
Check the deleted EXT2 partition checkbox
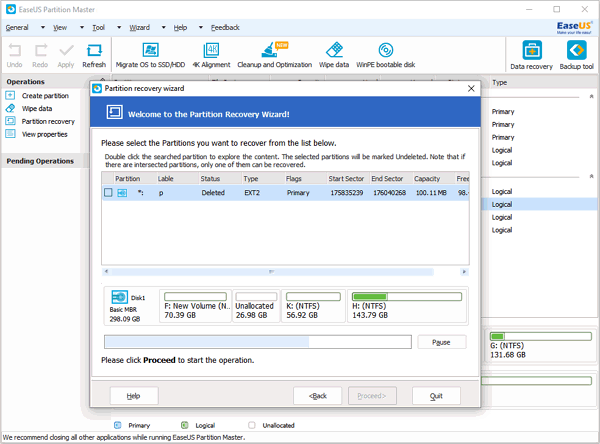click(x=108, y=193)
